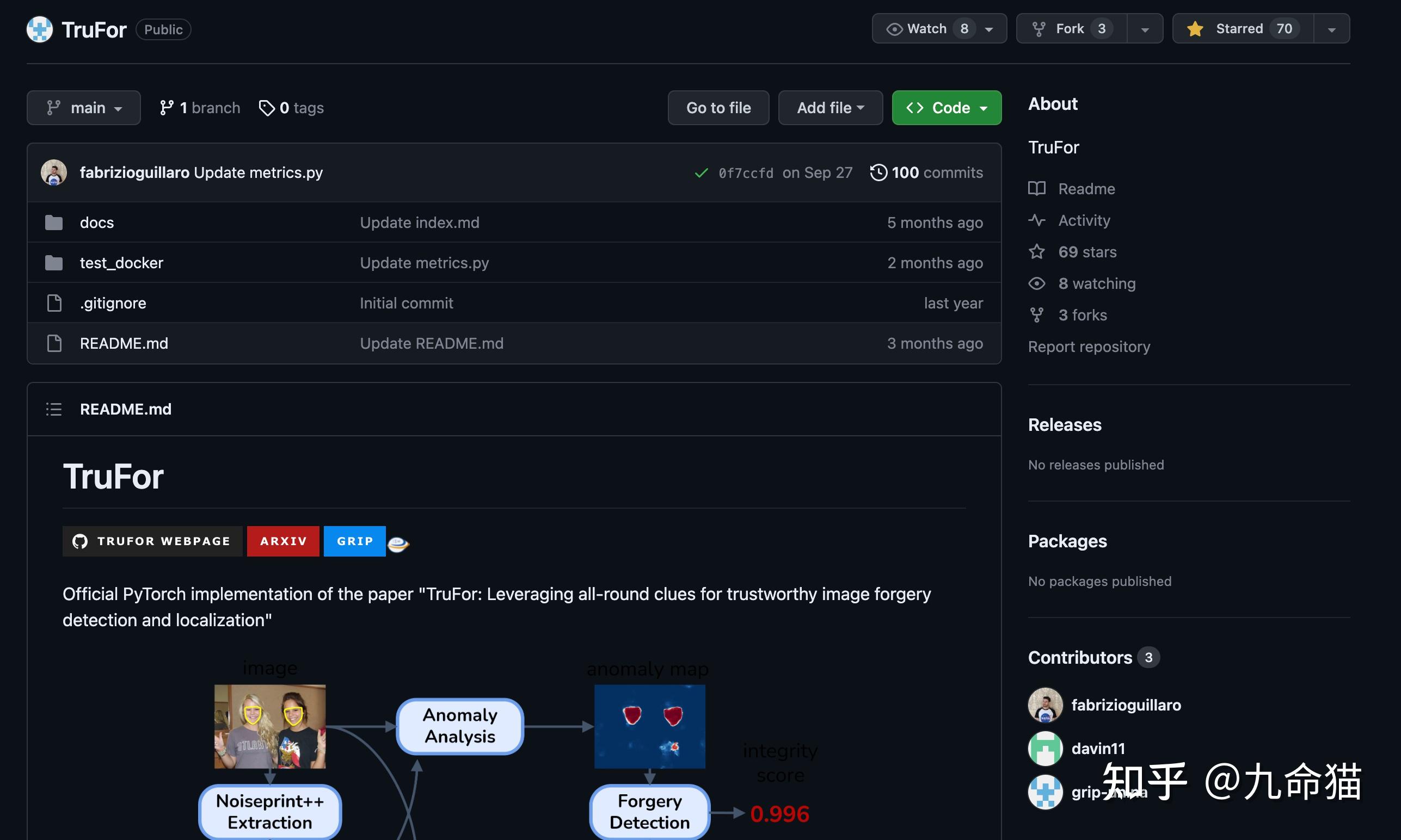This screenshot has height=840, width=1401.
Task: Click the .gitignore file icon
Action: 54,303
